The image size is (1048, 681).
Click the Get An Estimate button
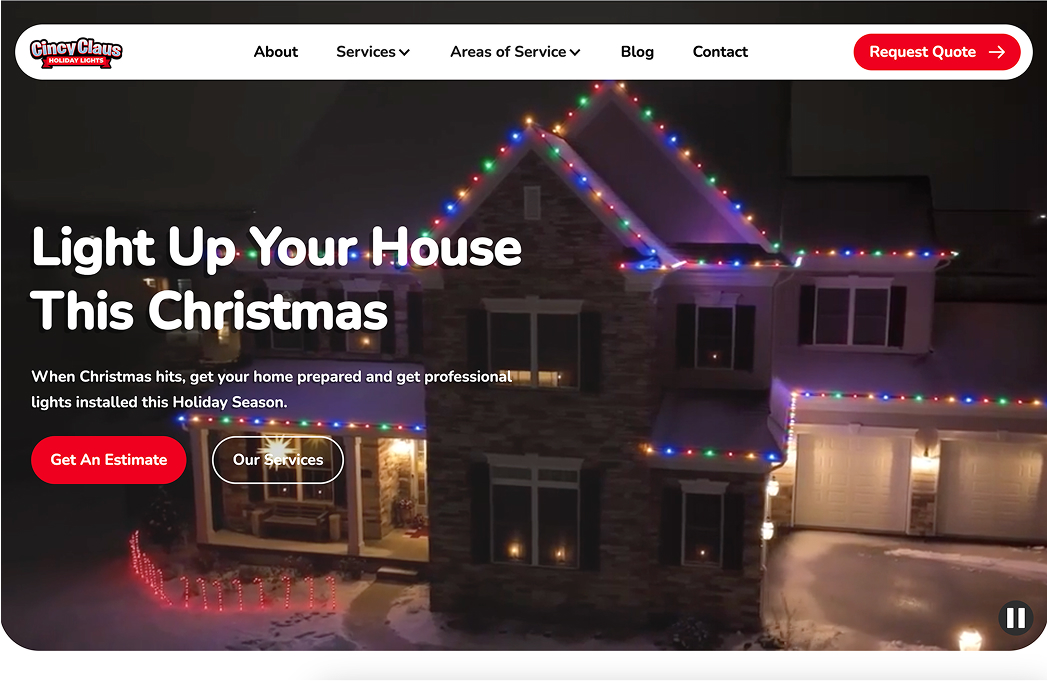(x=108, y=460)
